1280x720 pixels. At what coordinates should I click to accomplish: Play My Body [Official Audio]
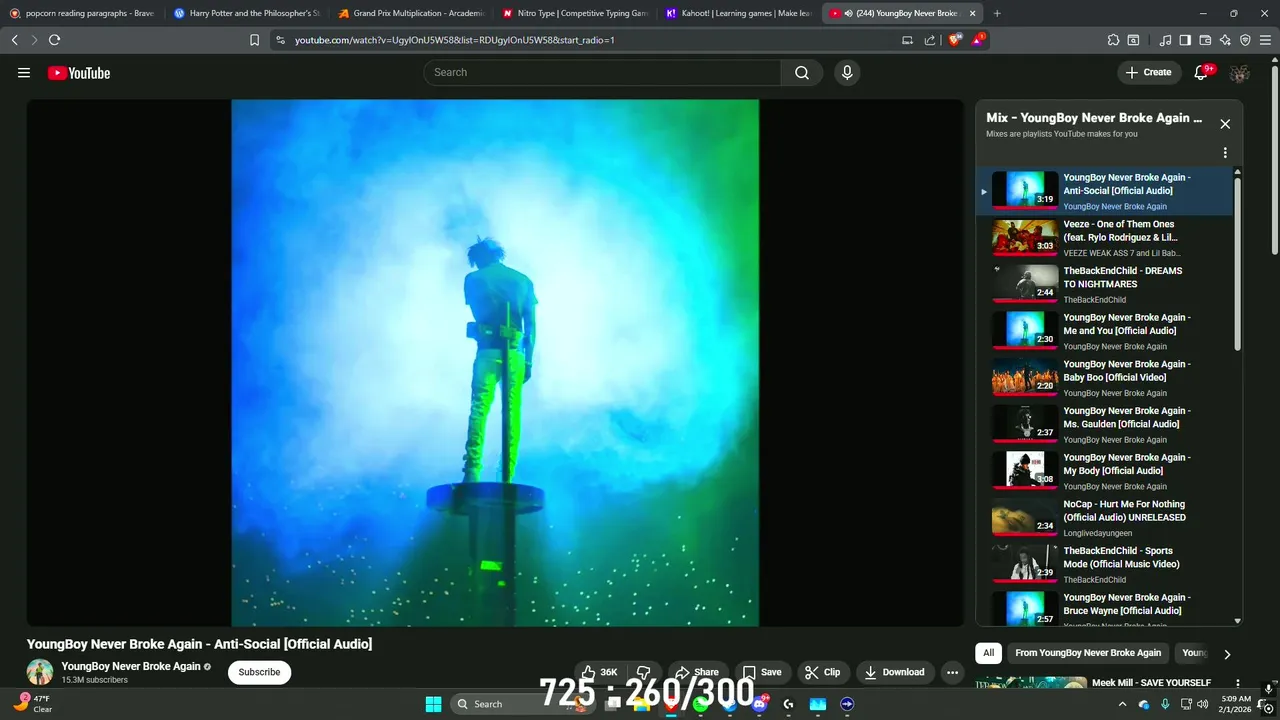click(x=1105, y=470)
